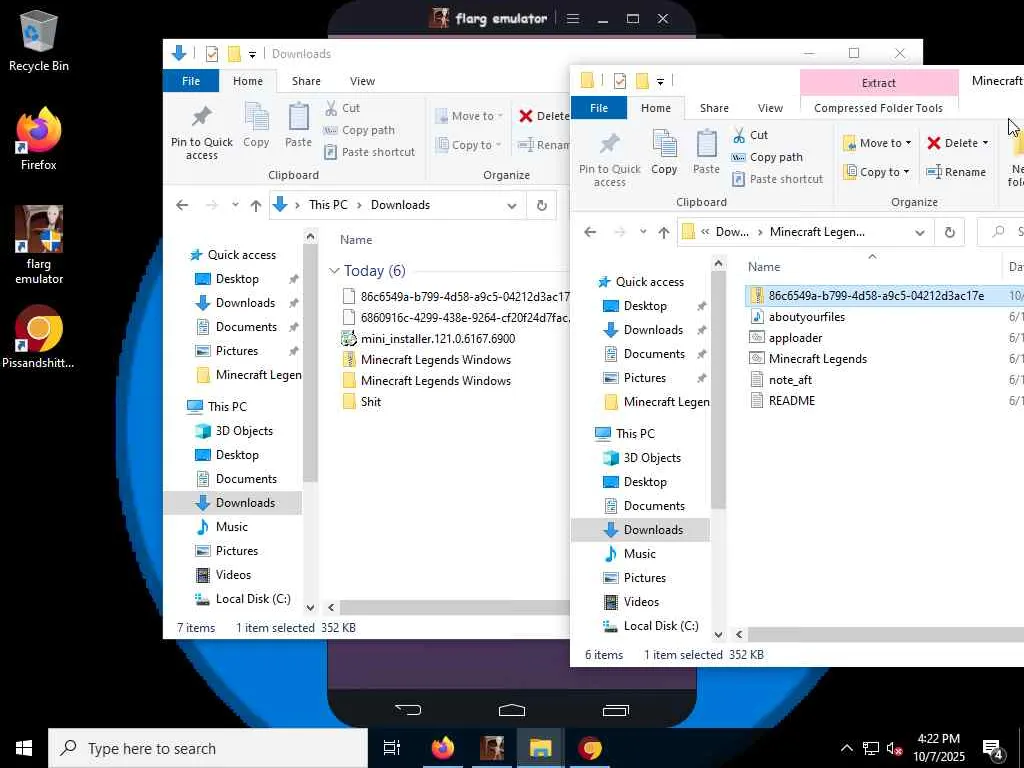Click Paste icon in back Downloads window ribbon
This screenshot has height=768, width=1024.
(298, 125)
